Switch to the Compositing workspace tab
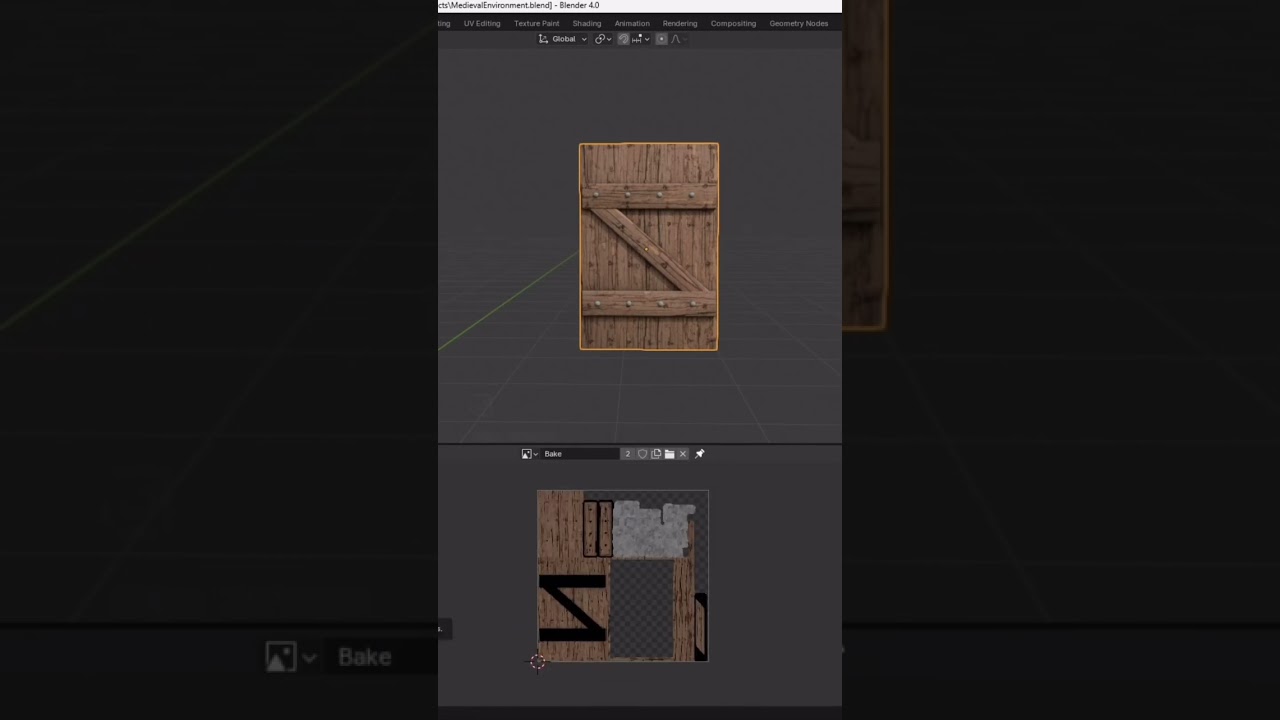This screenshot has width=1280, height=720. 733,23
